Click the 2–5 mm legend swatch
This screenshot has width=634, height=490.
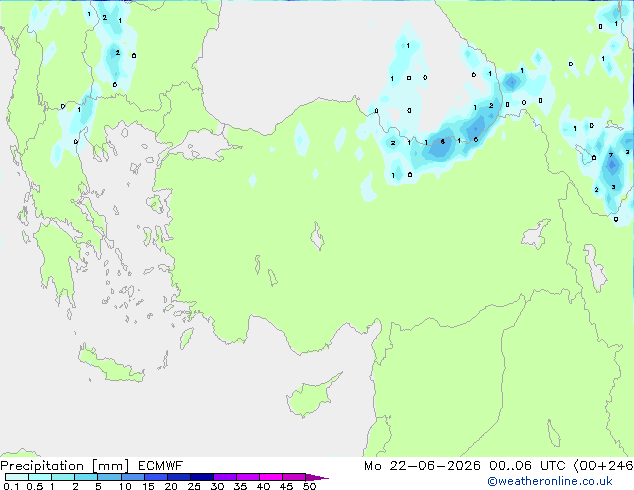[x=86, y=477]
